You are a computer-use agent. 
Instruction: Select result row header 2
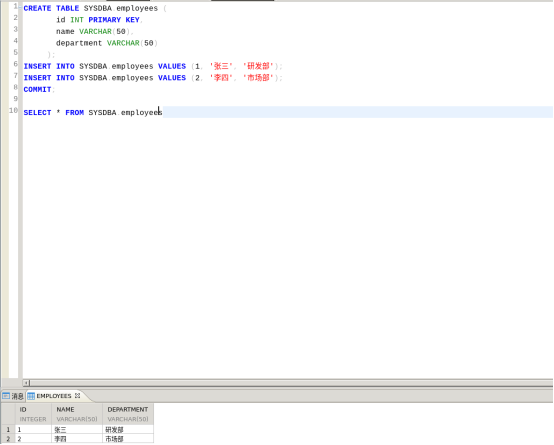[8, 439]
